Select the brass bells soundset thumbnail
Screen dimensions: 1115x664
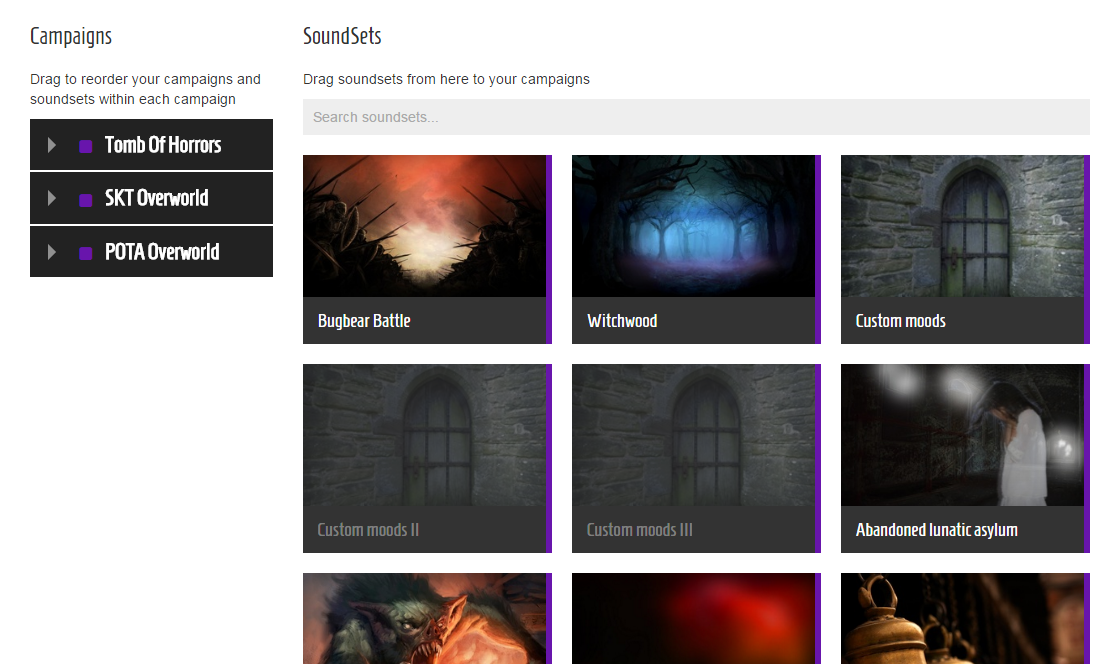tap(962, 619)
